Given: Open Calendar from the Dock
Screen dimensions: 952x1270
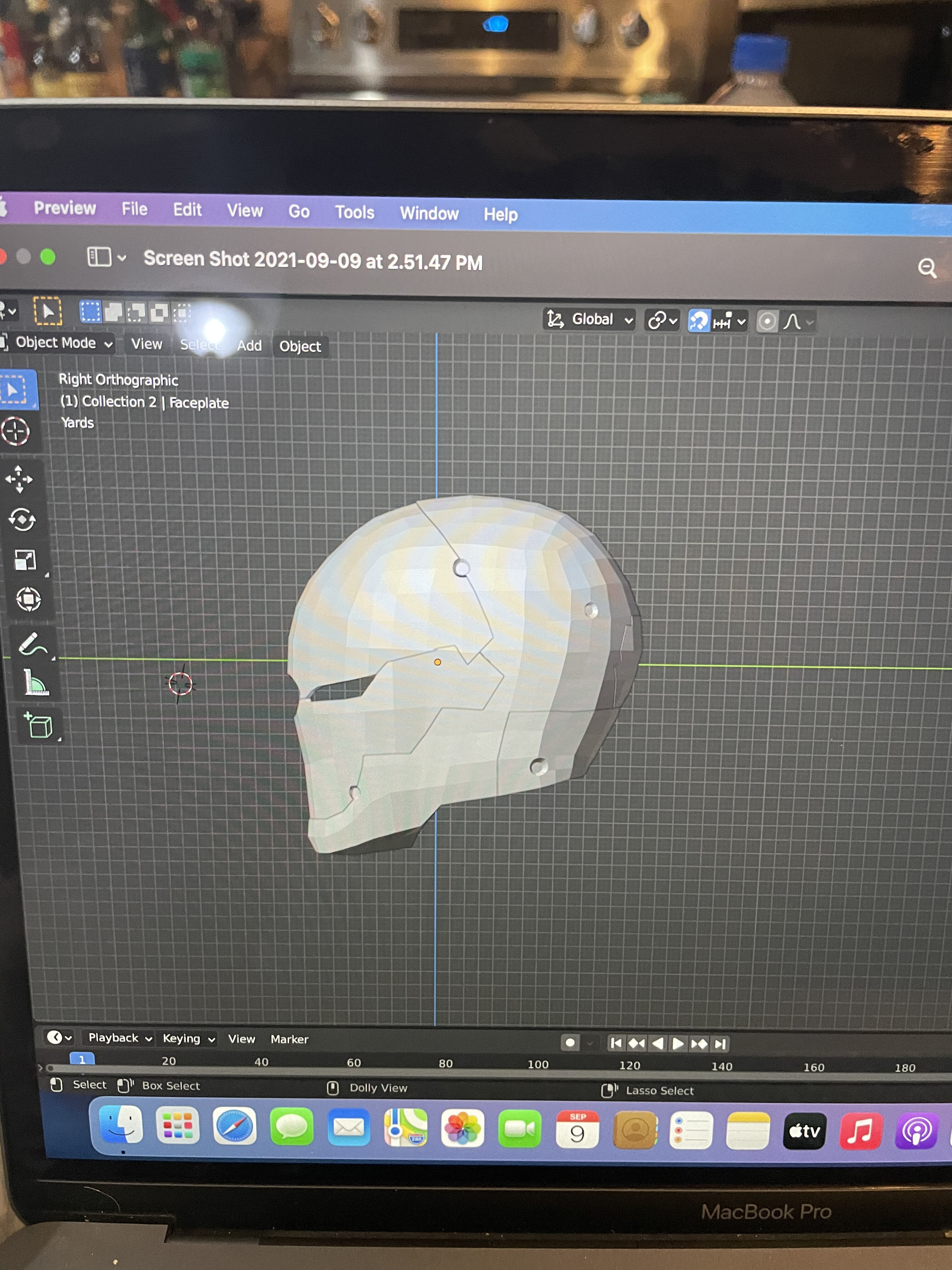Looking at the screenshot, I should click(x=577, y=1130).
